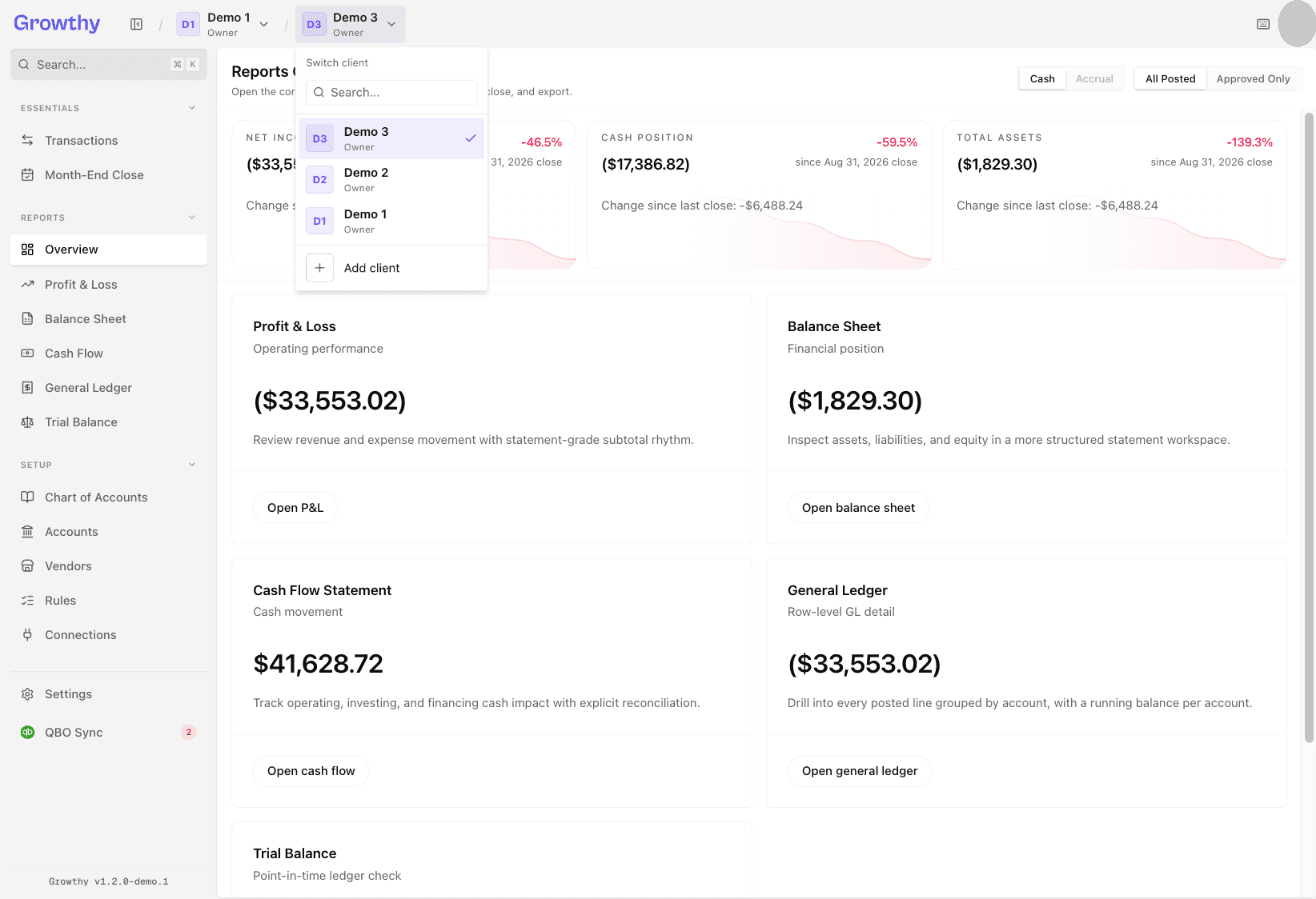Select the All Posted filter
This screenshot has width=1316, height=899.
tap(1170, 79)
